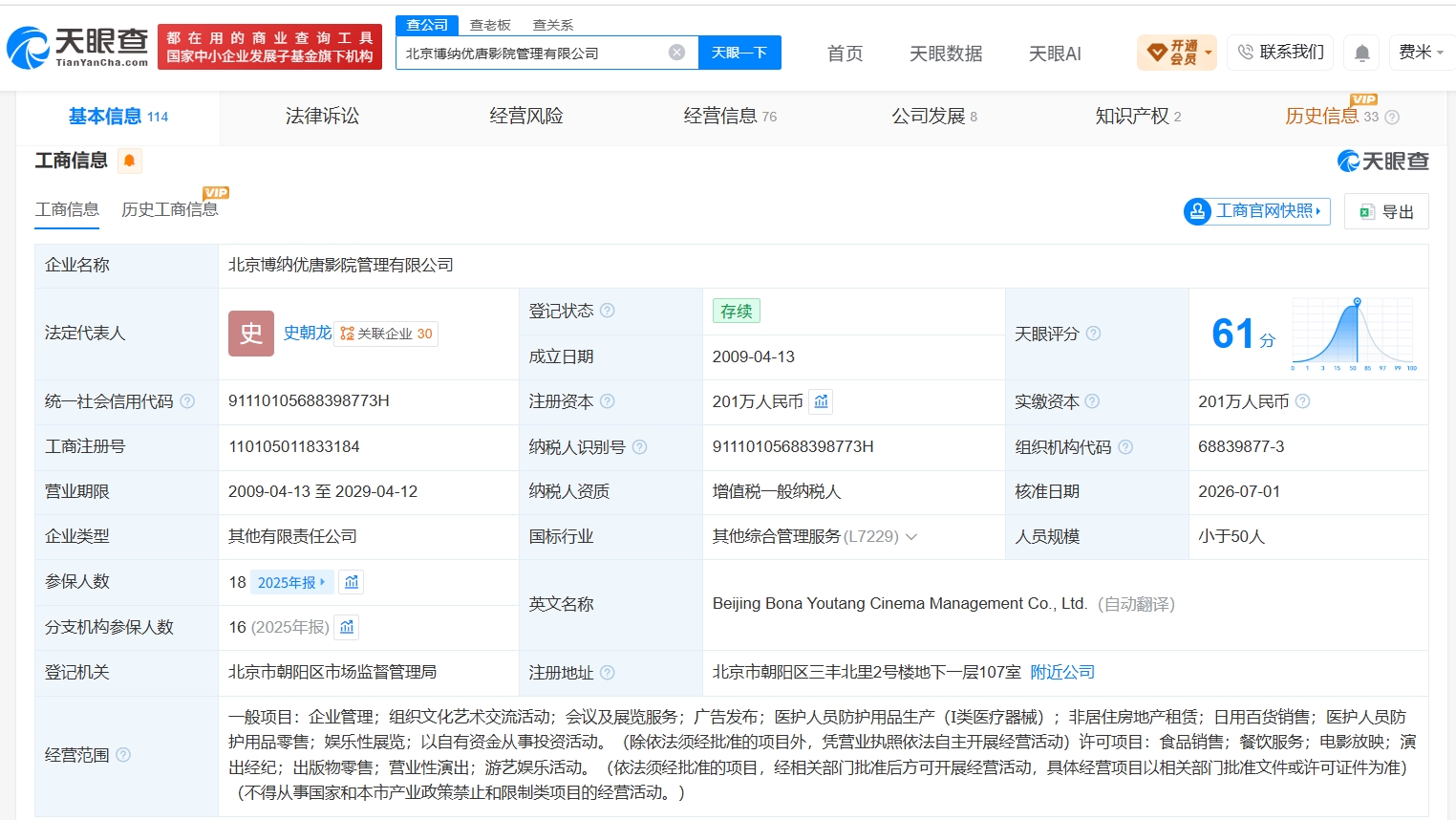The width and height of the screenshot is (1456, 820).
Task: Select organization code 68839877-3
Action: 1241,446
